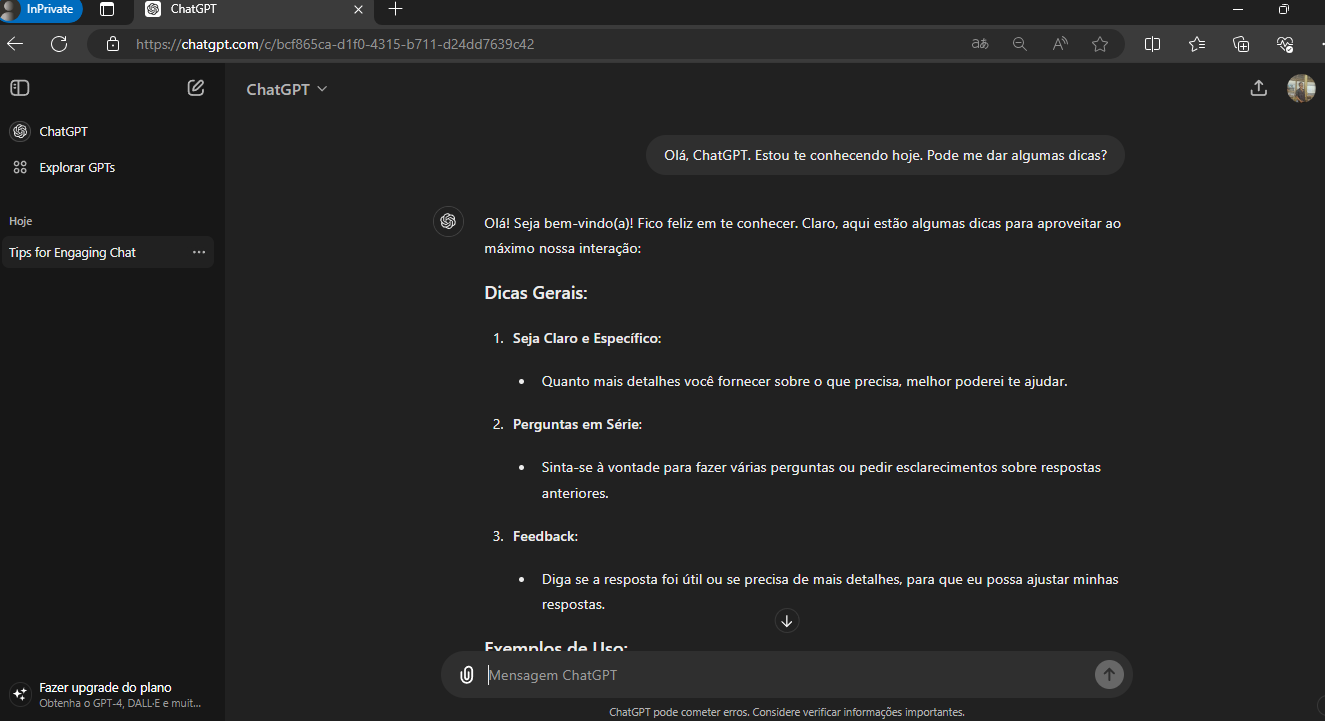Select the chatgpt.com address bar URL
The image size is (1325, 721).
click(335, 44)
